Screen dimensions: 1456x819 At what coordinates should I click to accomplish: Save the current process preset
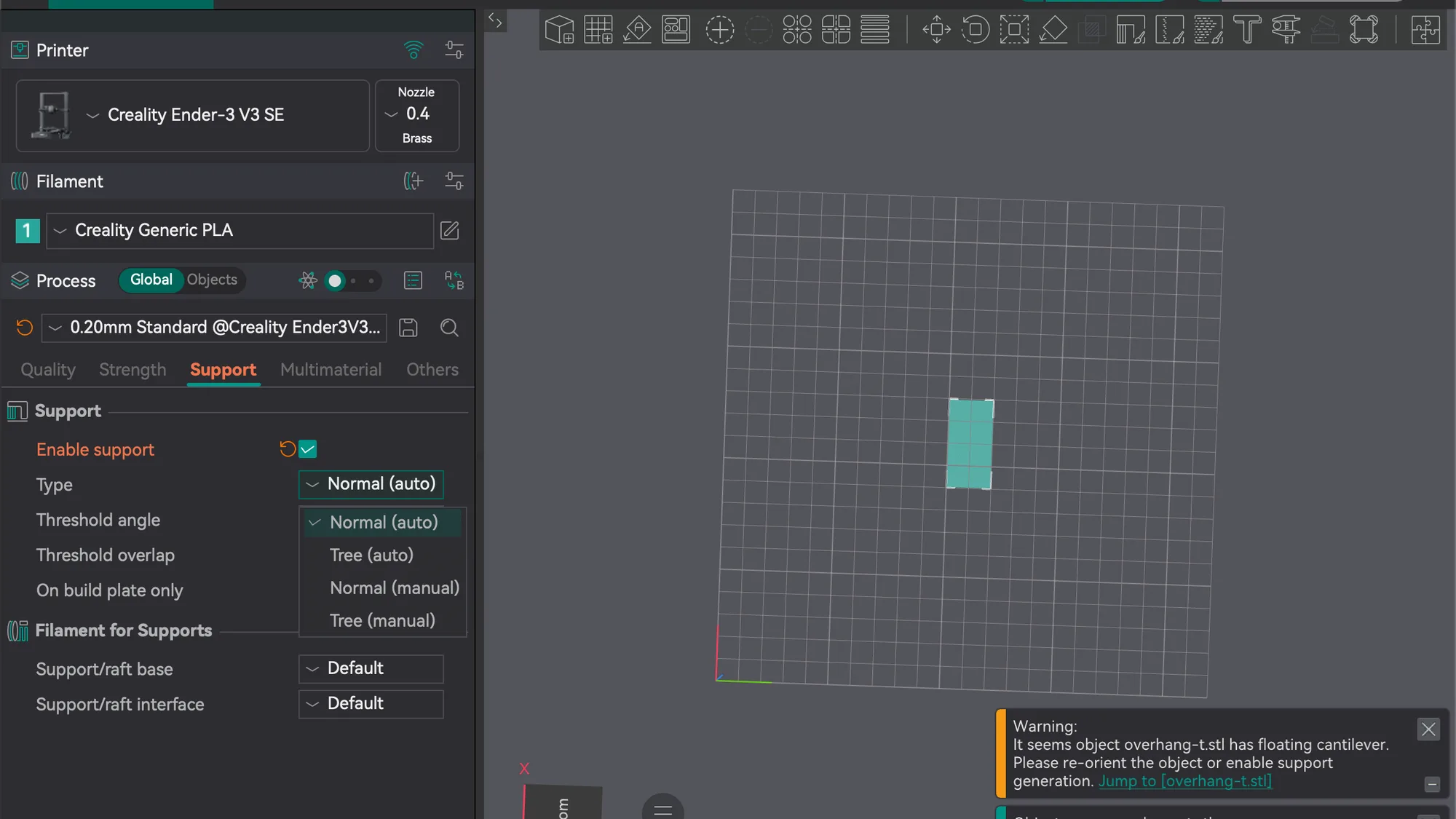408,328
